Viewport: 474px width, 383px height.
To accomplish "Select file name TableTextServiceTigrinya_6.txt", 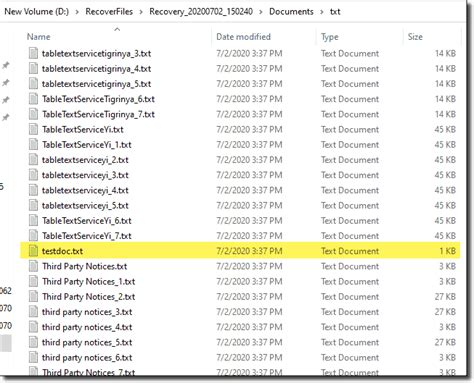I will pyautogui.click(x=98, y=99).
